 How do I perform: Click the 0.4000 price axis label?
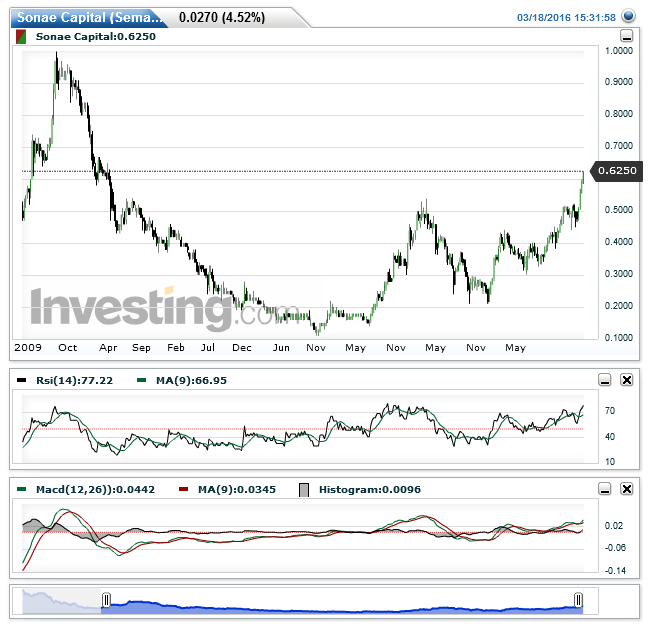tap(618, 241)
